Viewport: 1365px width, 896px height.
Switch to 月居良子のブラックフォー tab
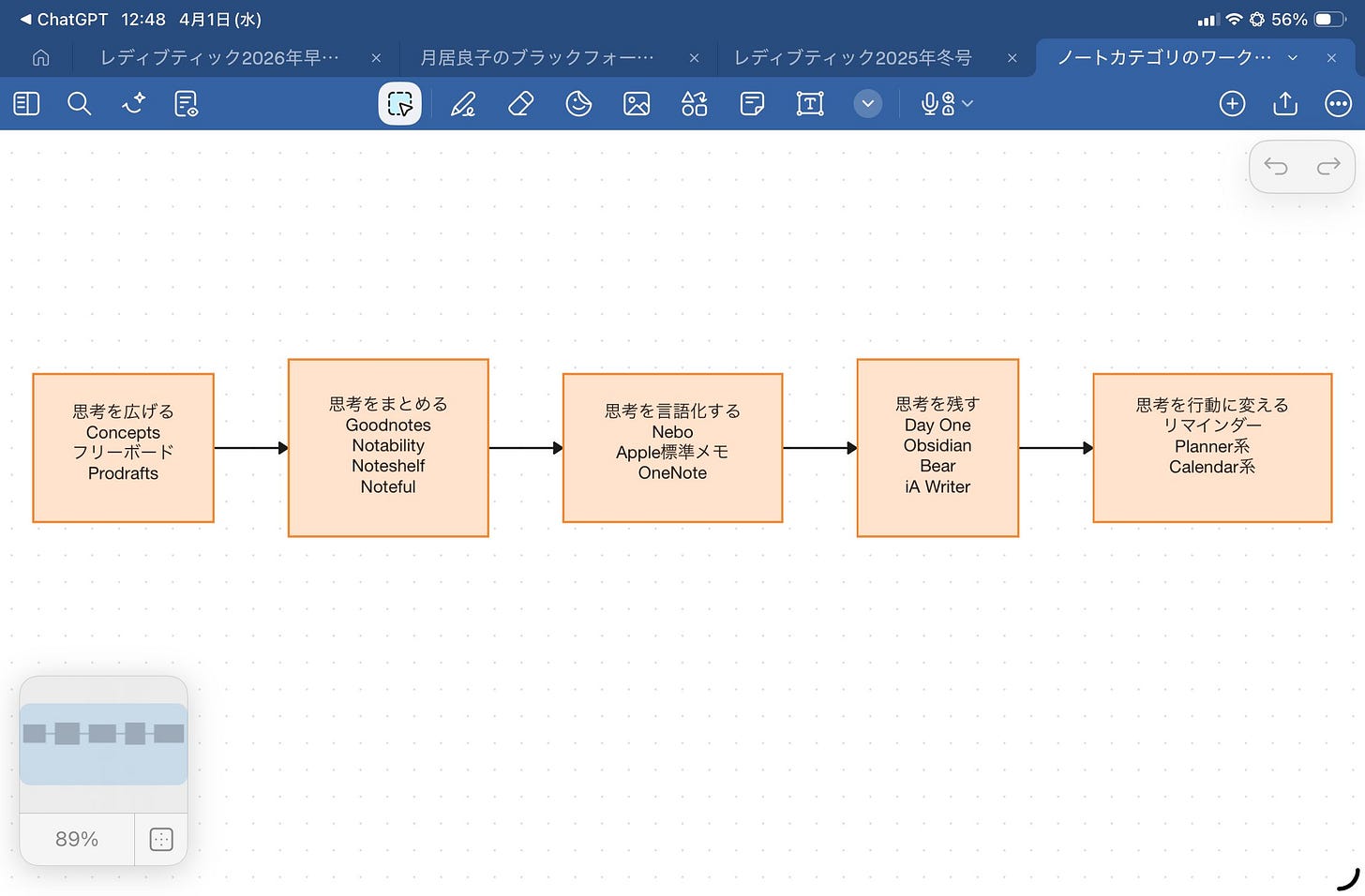tap(537, 58)
